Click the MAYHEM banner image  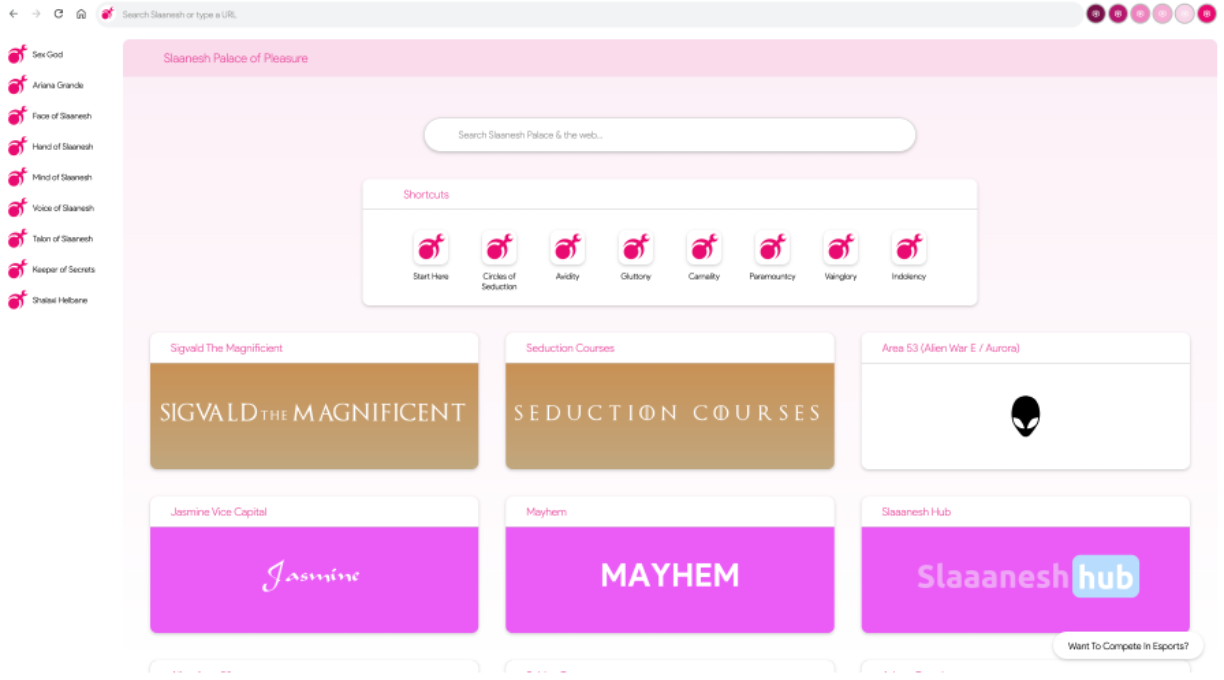pyautogui.click(x=670, y=580)
